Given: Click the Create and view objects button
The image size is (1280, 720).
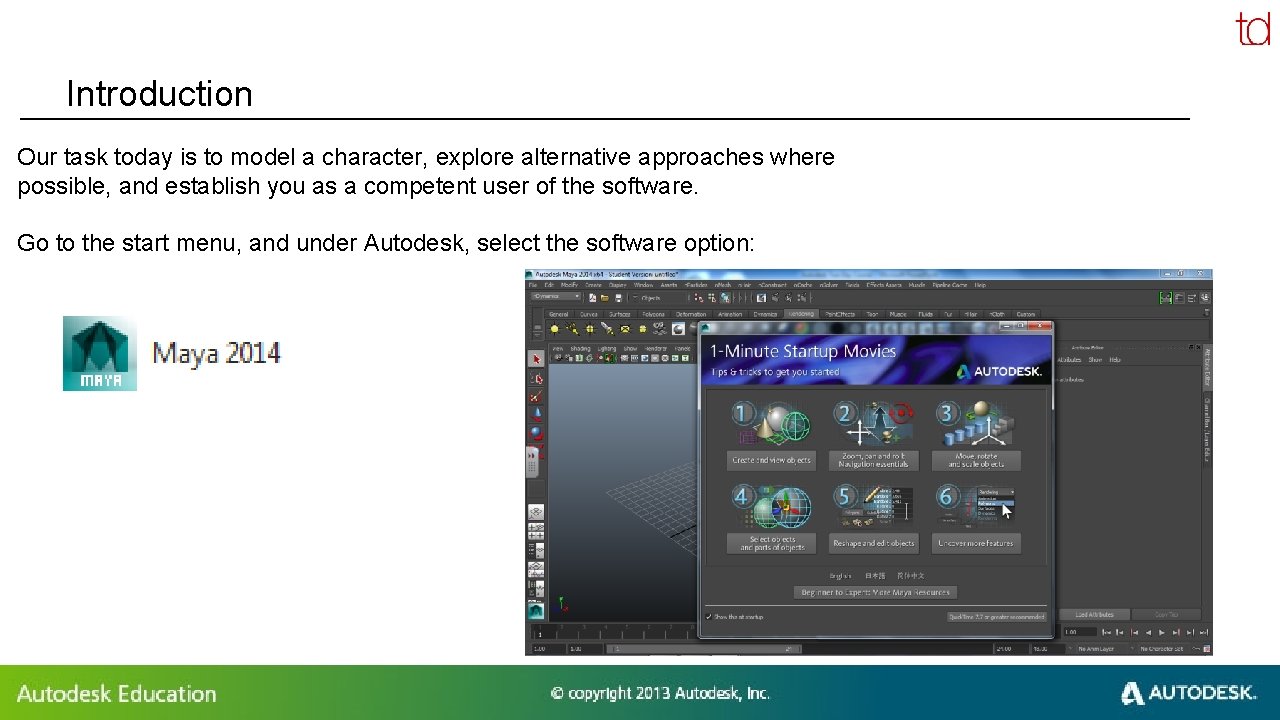Looking at the screenshot, I should point(771,460).
